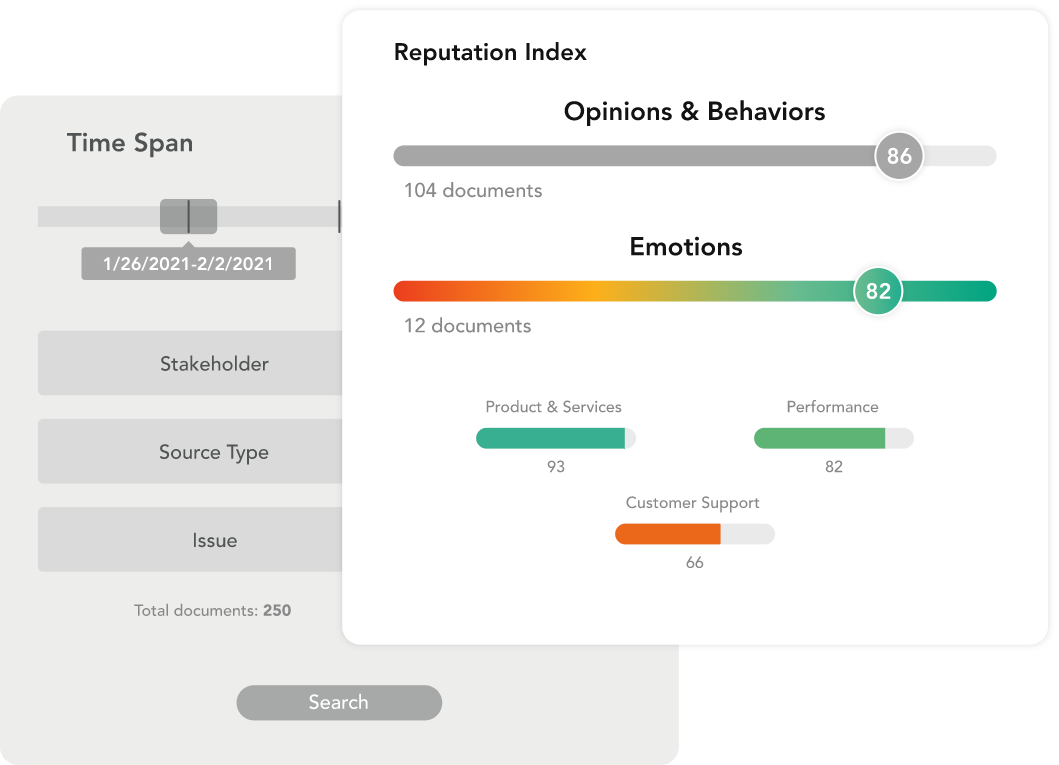
Task: Click the Time Span track left of handle
Action: (99, 217)
